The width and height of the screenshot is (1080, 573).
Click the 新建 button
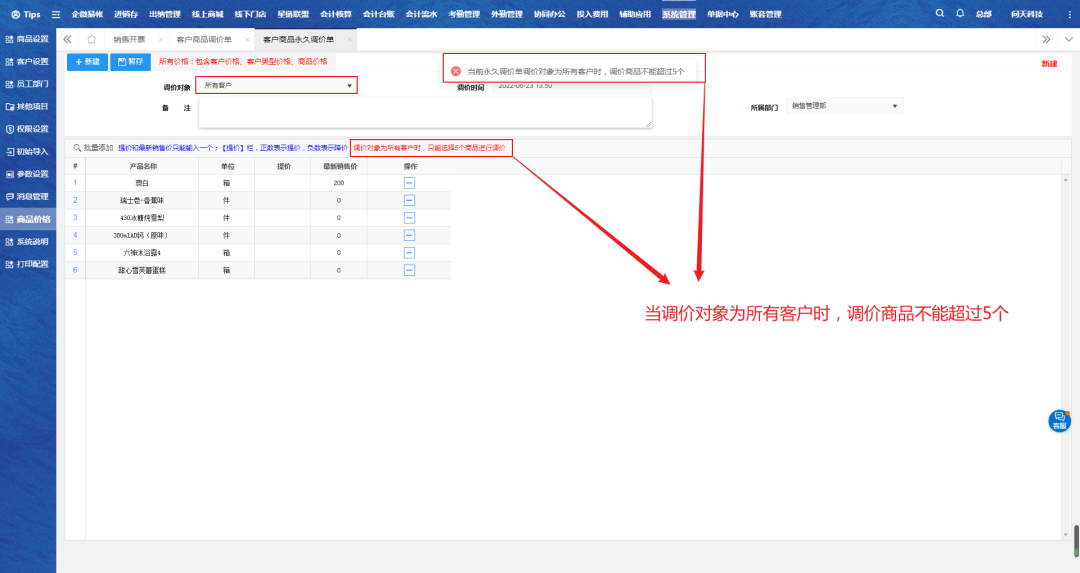coord(87,62)
